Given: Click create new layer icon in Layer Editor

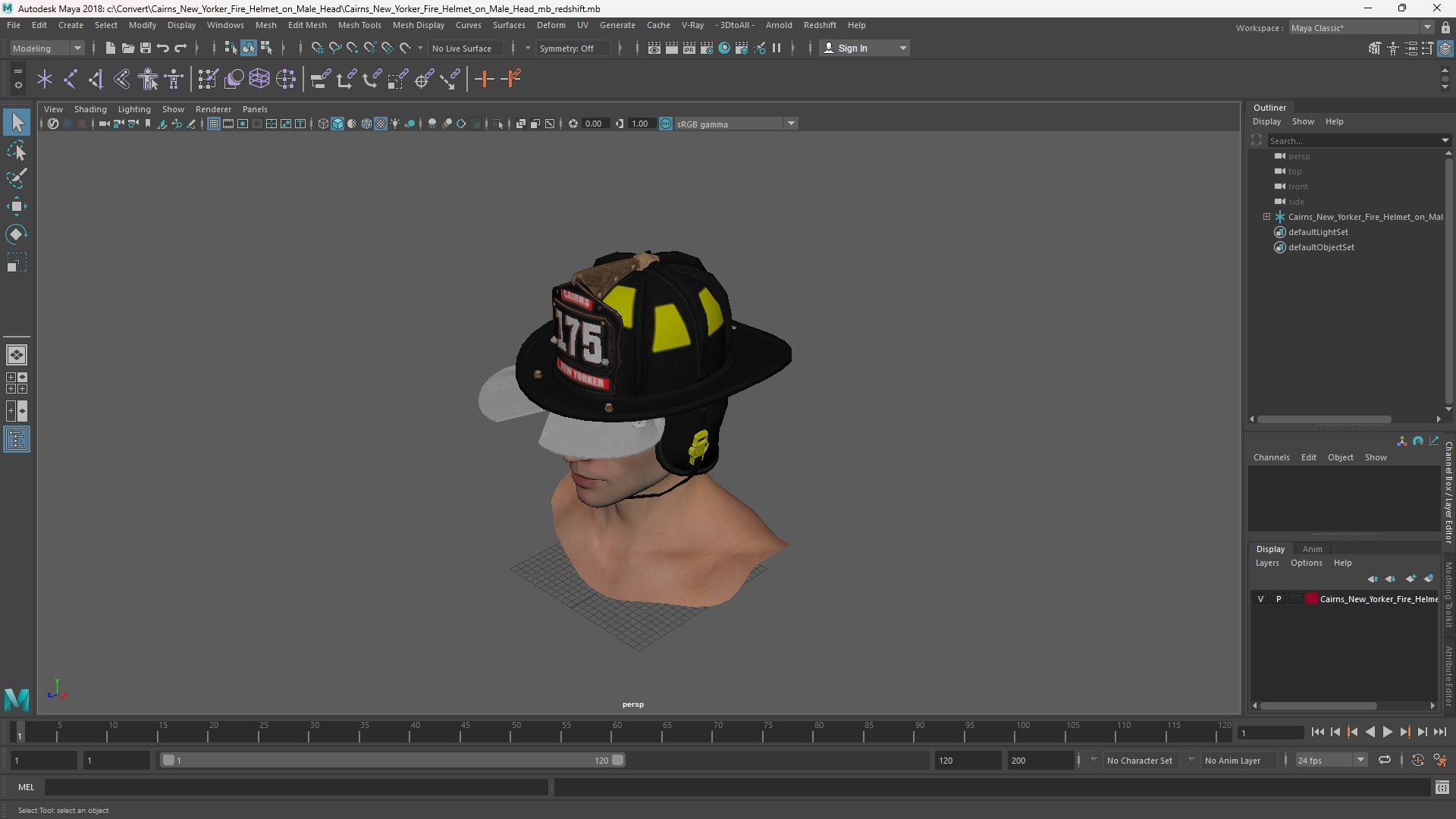Looking at the screenshot, I should [1410, 579].
